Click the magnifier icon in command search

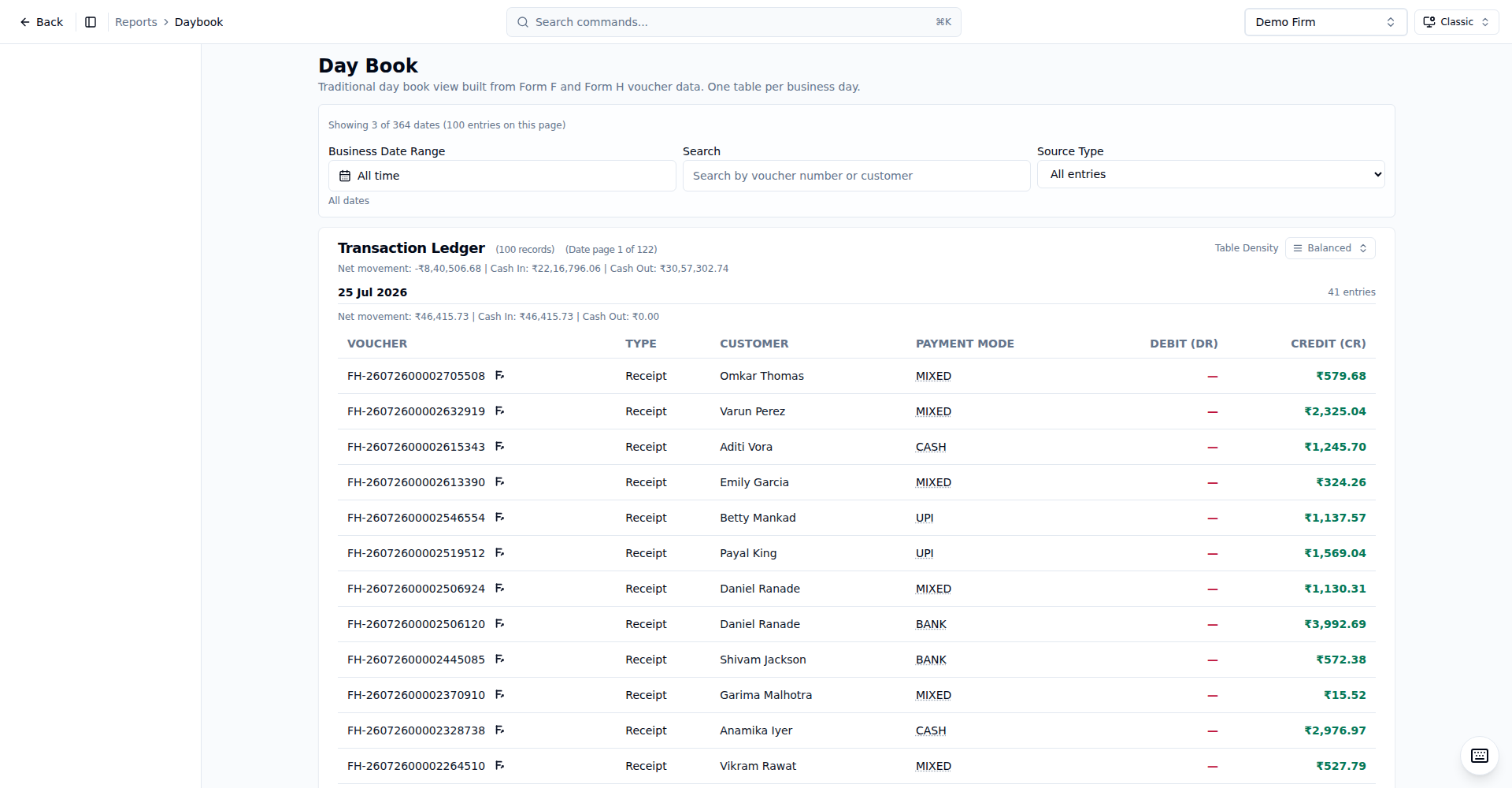[x=522, y=22]
